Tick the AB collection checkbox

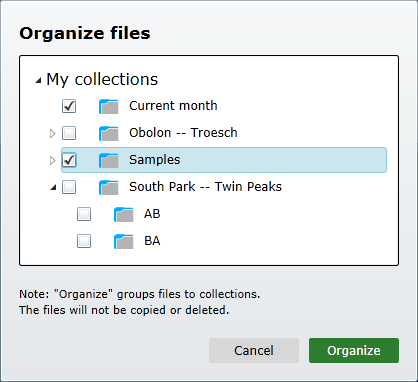84,214
